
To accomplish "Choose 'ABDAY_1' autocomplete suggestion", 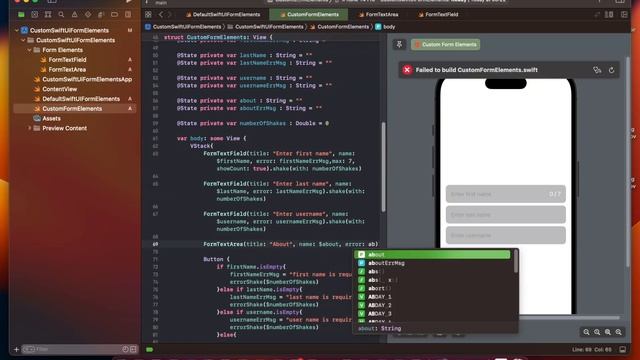I will [x=433, y=297].
